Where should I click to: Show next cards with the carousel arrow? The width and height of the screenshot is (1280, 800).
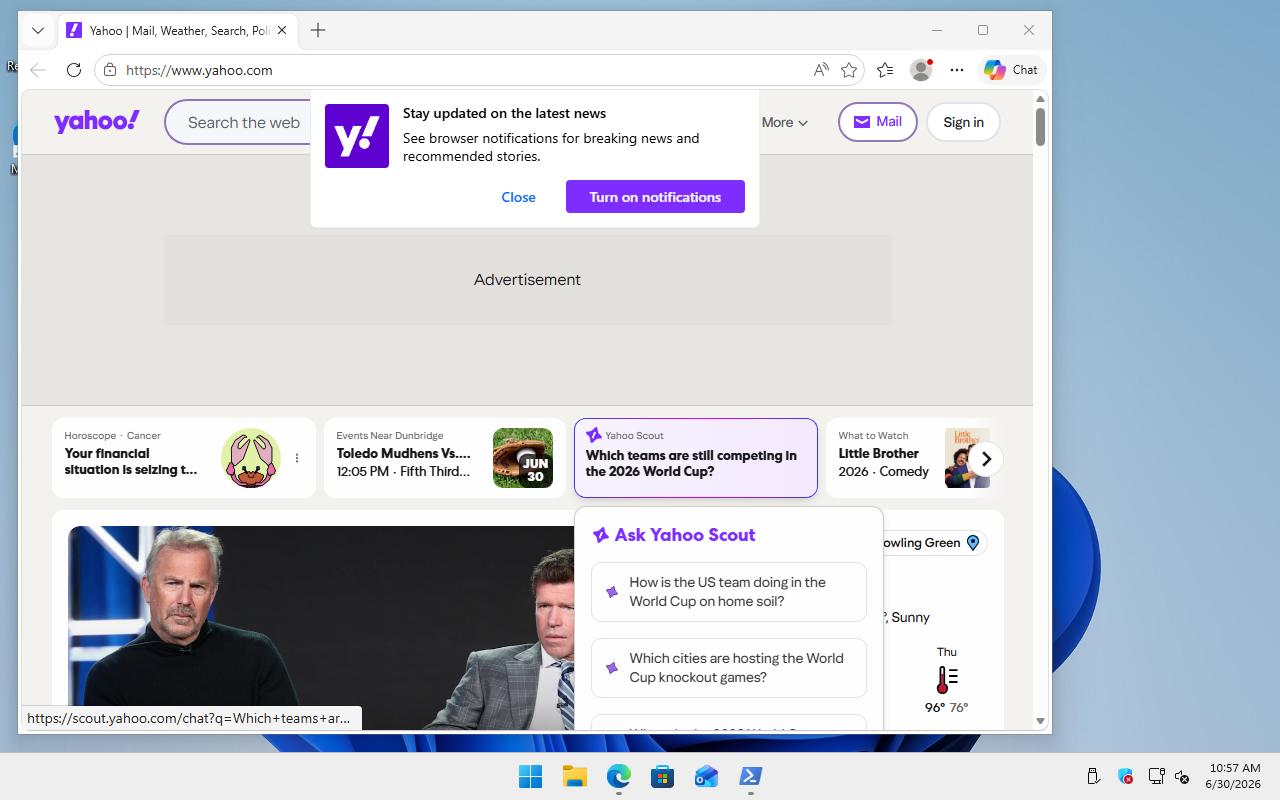[x=986, y=459]
